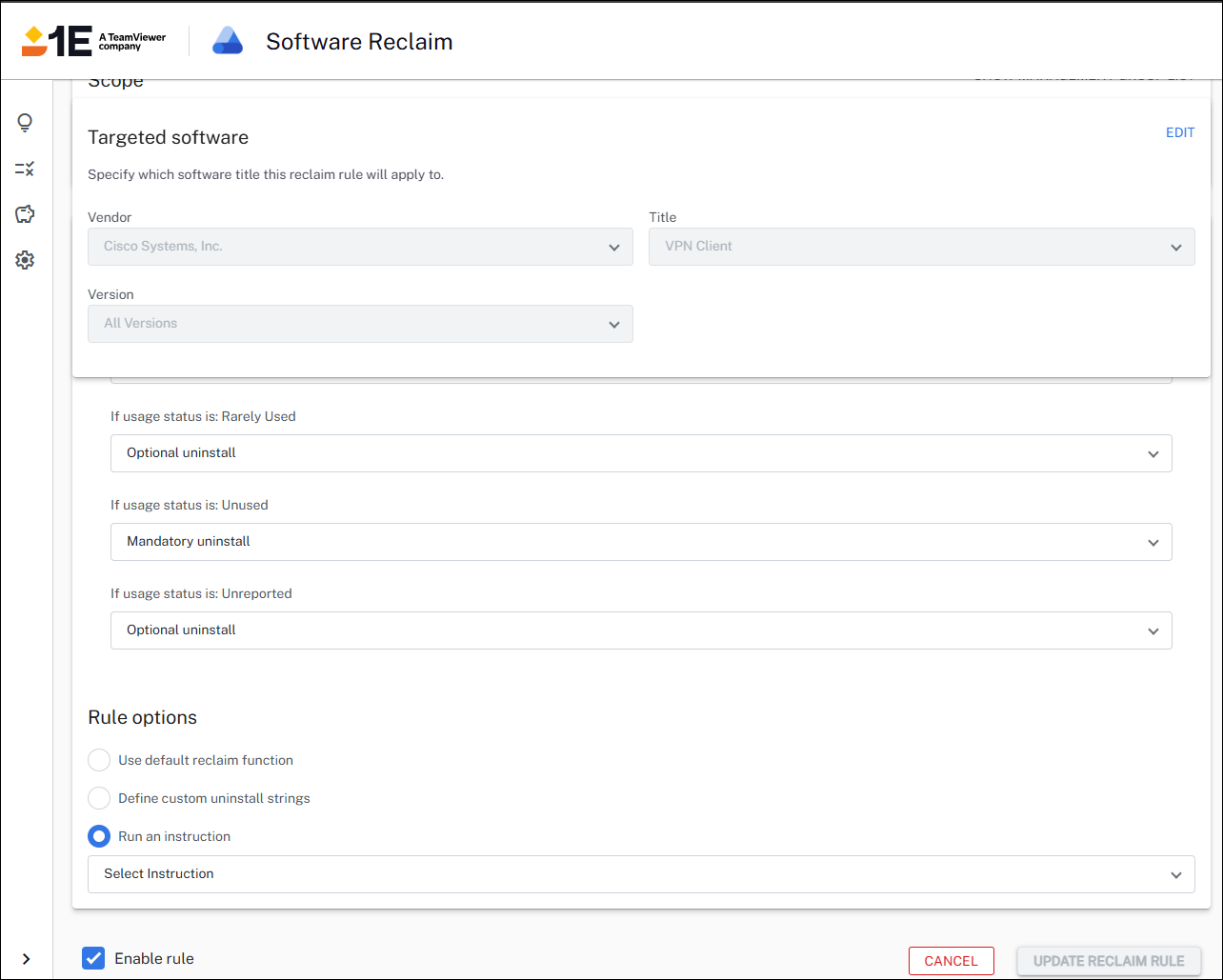Click the Software Reclaim app icon
The height and width of the screenshot is (980, 1223).
(x=228, y=41)
